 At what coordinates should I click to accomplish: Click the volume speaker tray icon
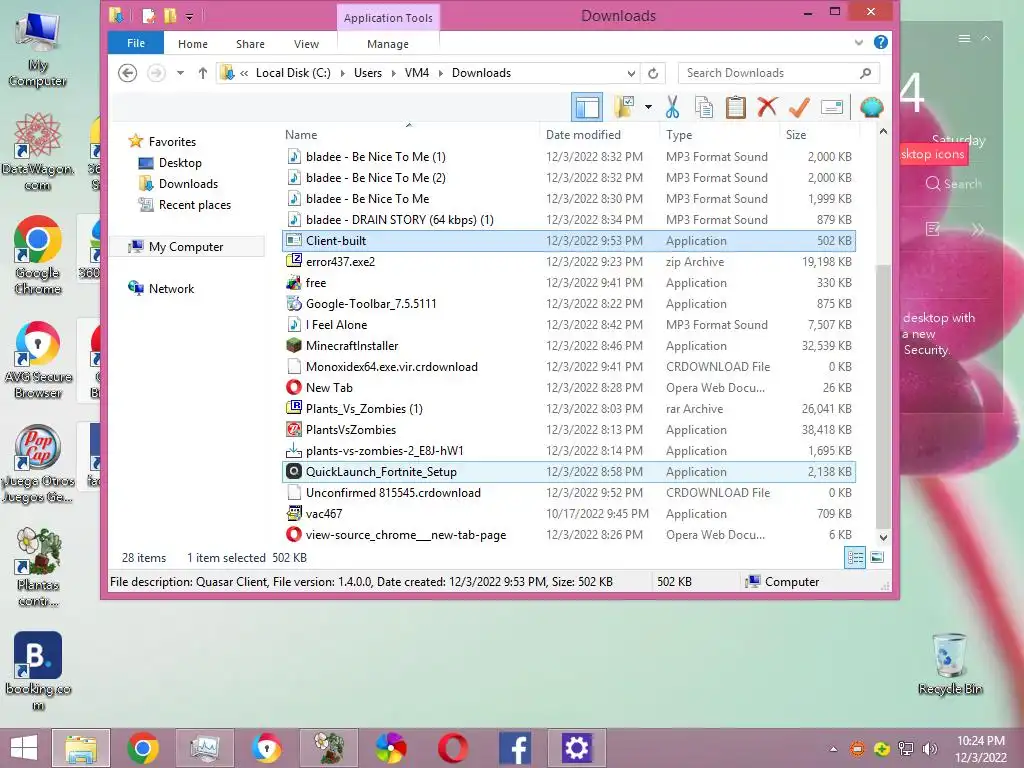(x=929, y=749)
